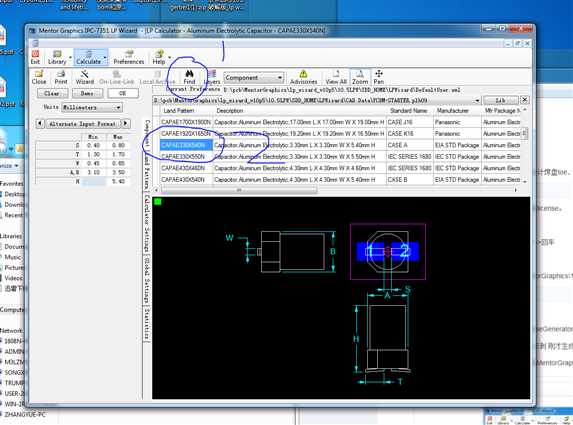
Task: Click the Description column header
Action: pyautogui.click(x=299, y=110)
